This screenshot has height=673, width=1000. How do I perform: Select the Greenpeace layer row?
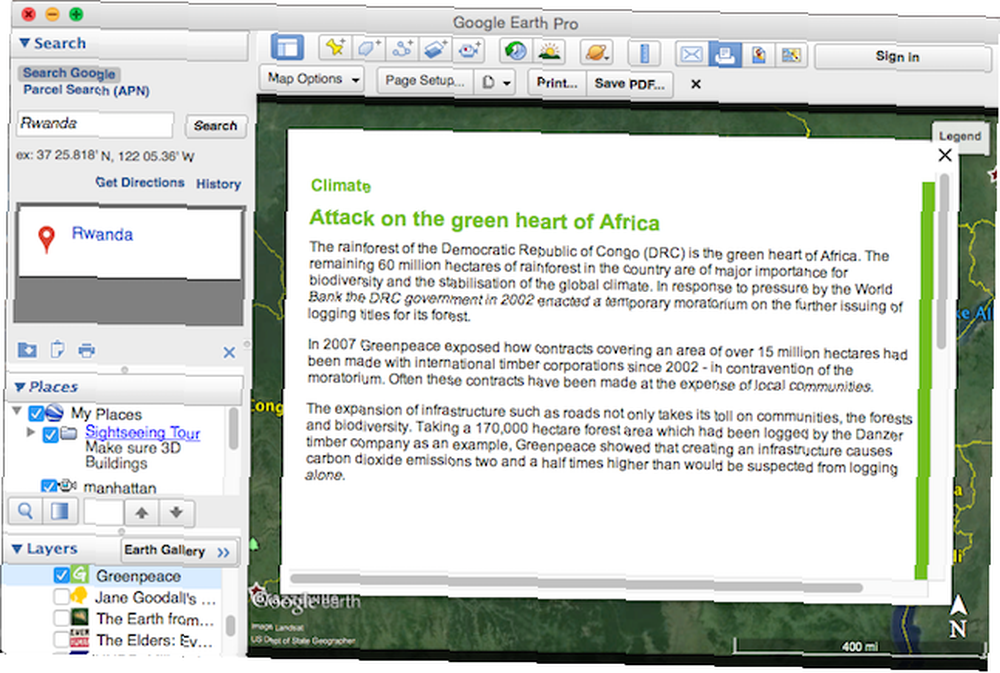(x=114, y=575)
